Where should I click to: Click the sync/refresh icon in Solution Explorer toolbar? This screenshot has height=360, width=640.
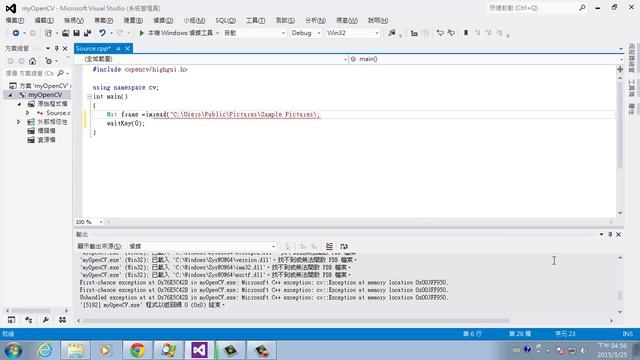click(49, 61)
